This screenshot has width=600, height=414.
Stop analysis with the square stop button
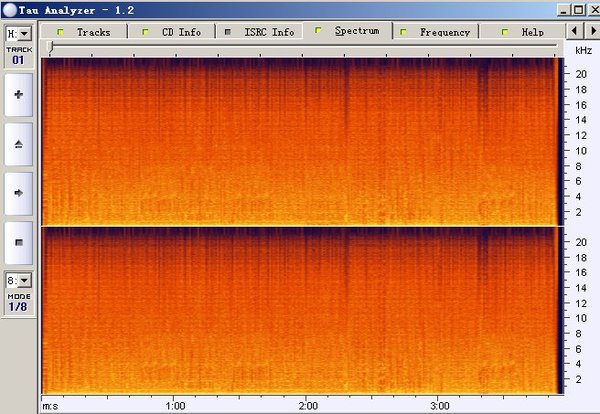[x=19, y=242]
